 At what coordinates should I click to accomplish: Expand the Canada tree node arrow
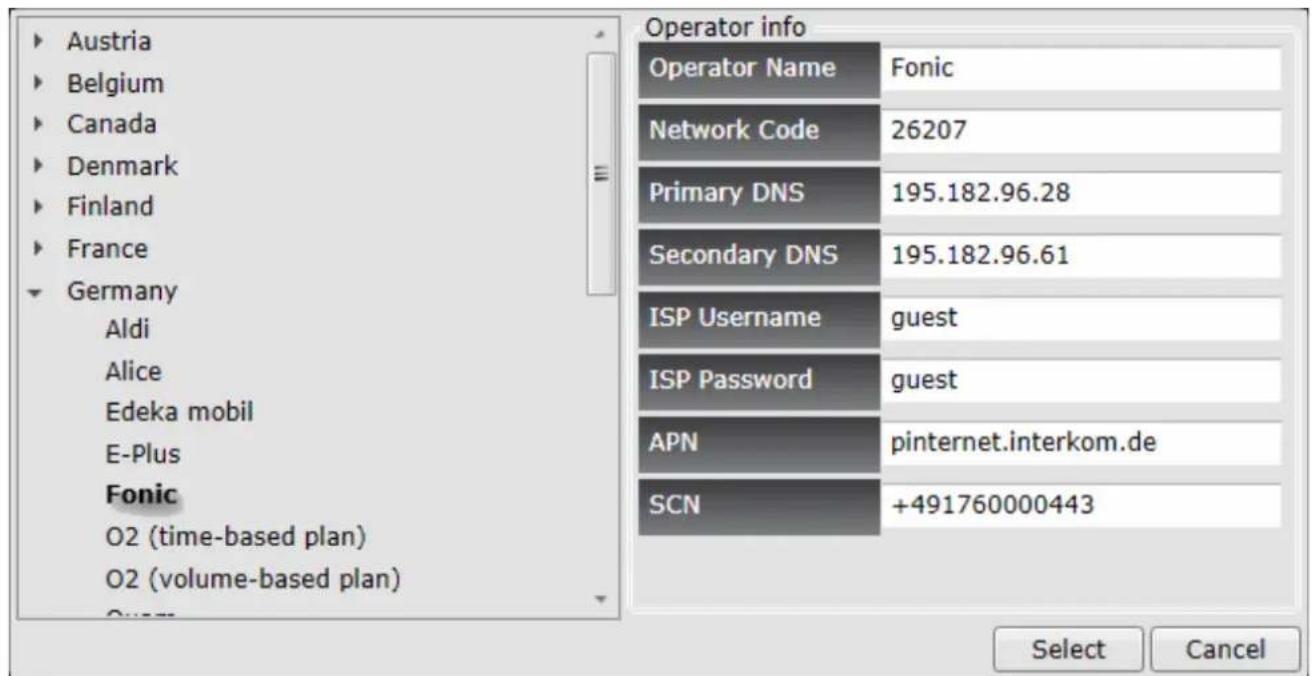40,126
